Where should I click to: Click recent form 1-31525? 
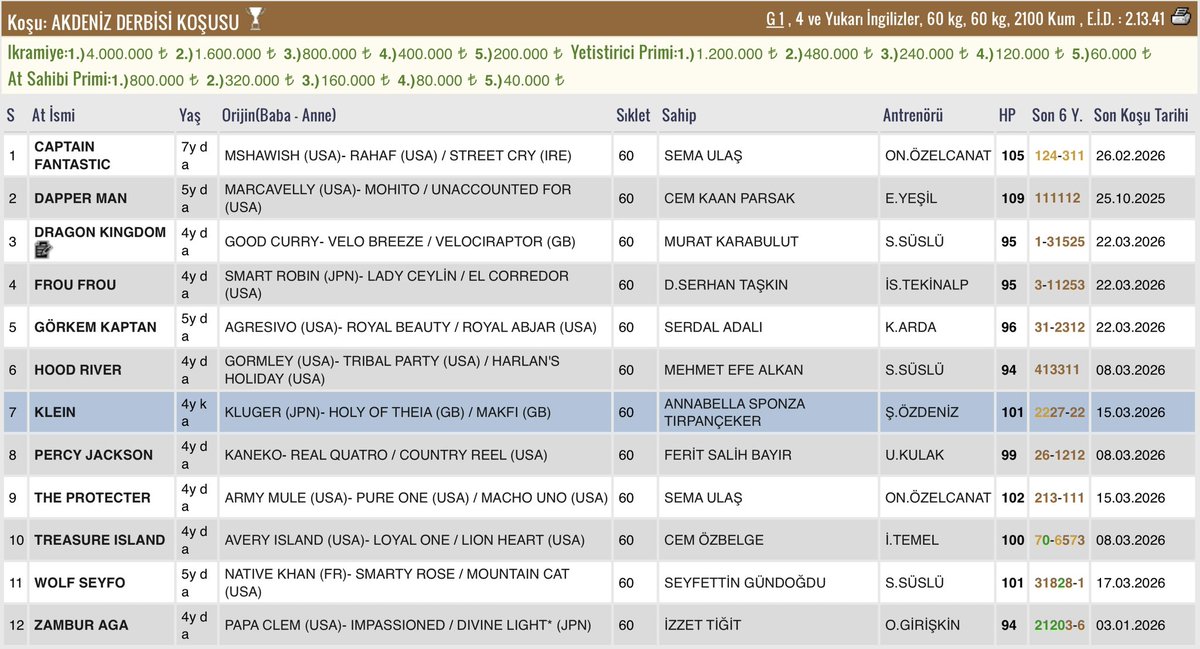point(1059,241)
